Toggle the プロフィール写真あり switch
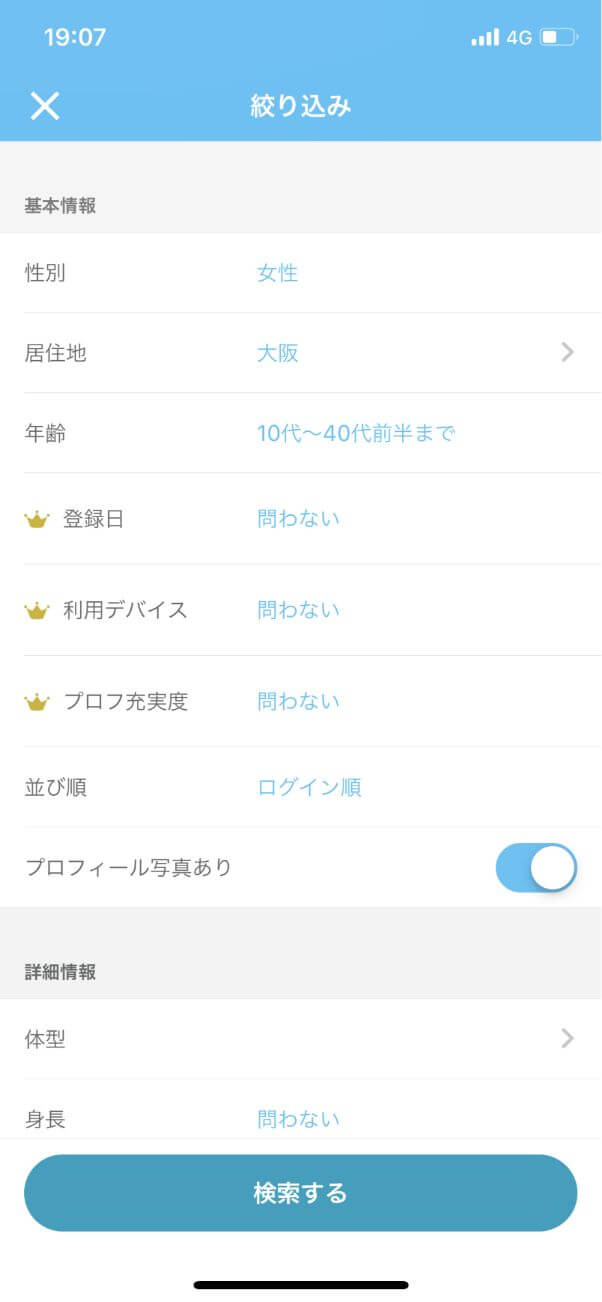The image size is (602, 1302). point(536,868)
